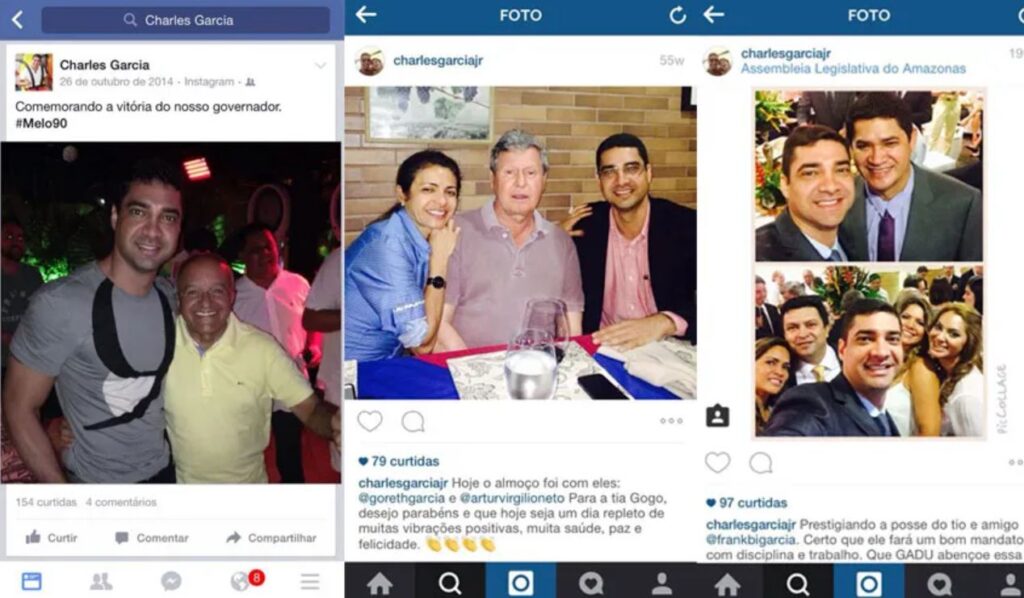
Task: Open more options dots under lunch photo
Action: coord(671,421)
